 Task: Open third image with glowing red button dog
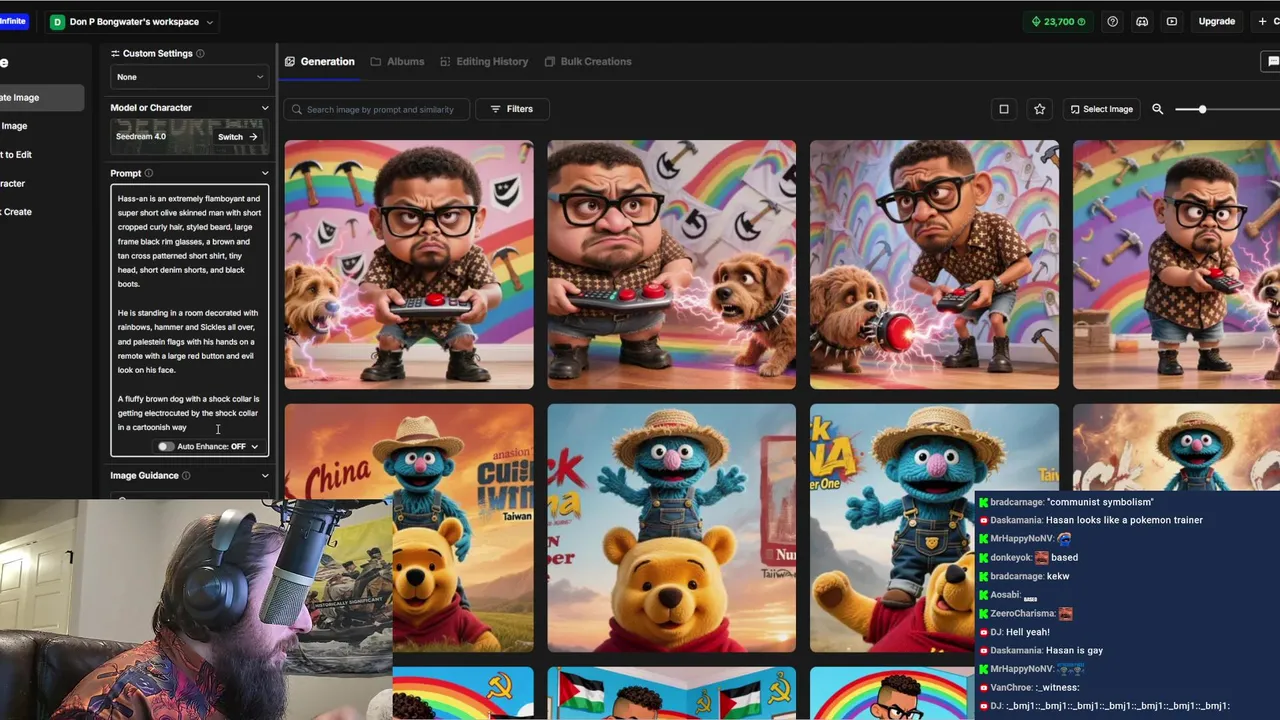[x=934, y=264]
